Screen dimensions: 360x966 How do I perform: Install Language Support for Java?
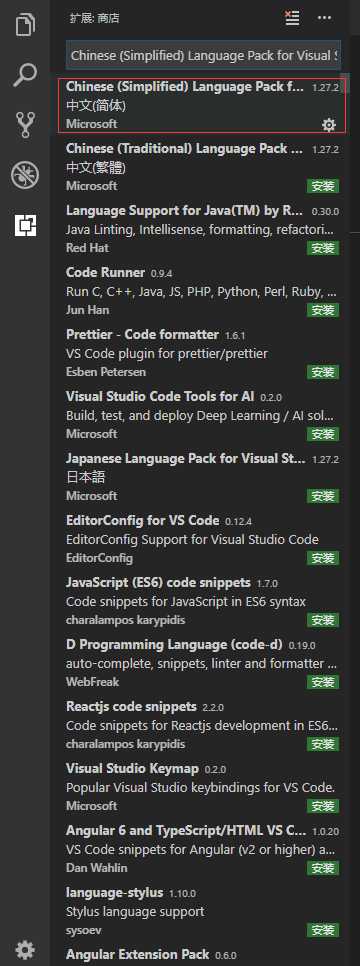[x=323, y=248]
